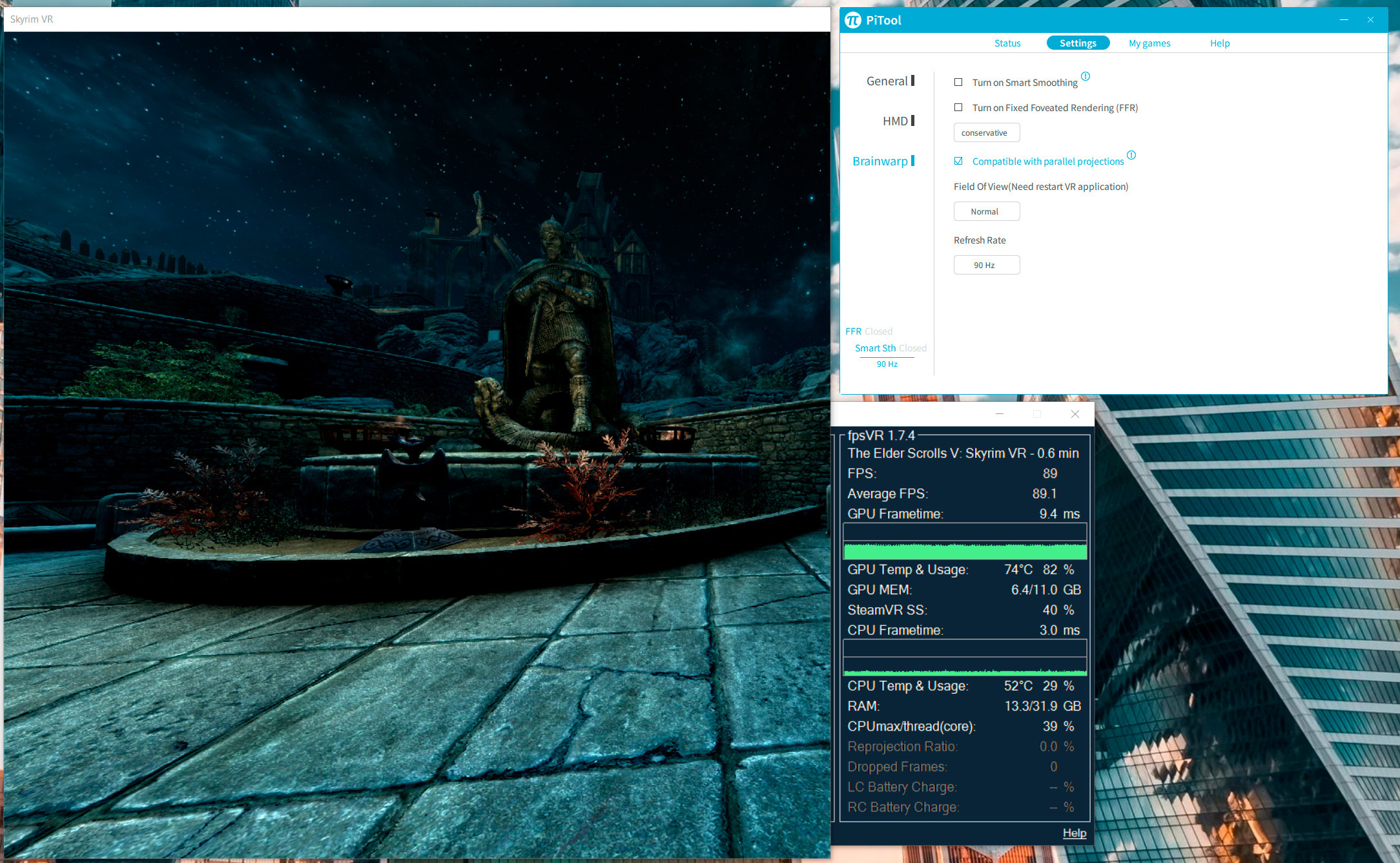Open the Refresh Rate 90 Hz dropdown
Screen dimensions: 1400x863
[987, 265]
